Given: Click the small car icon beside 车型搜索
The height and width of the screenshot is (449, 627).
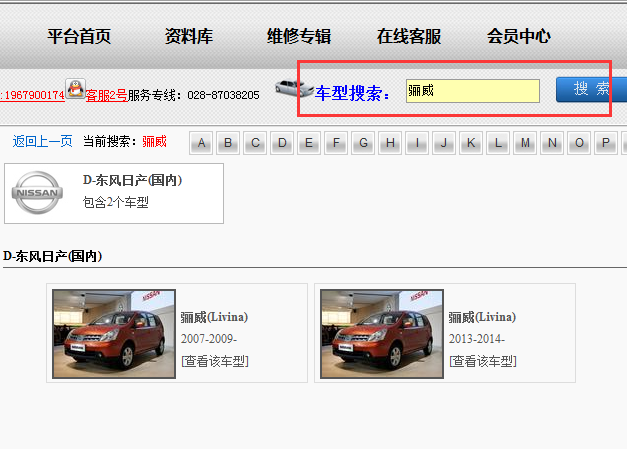Looking at the screenshot, I should point(294,88).
